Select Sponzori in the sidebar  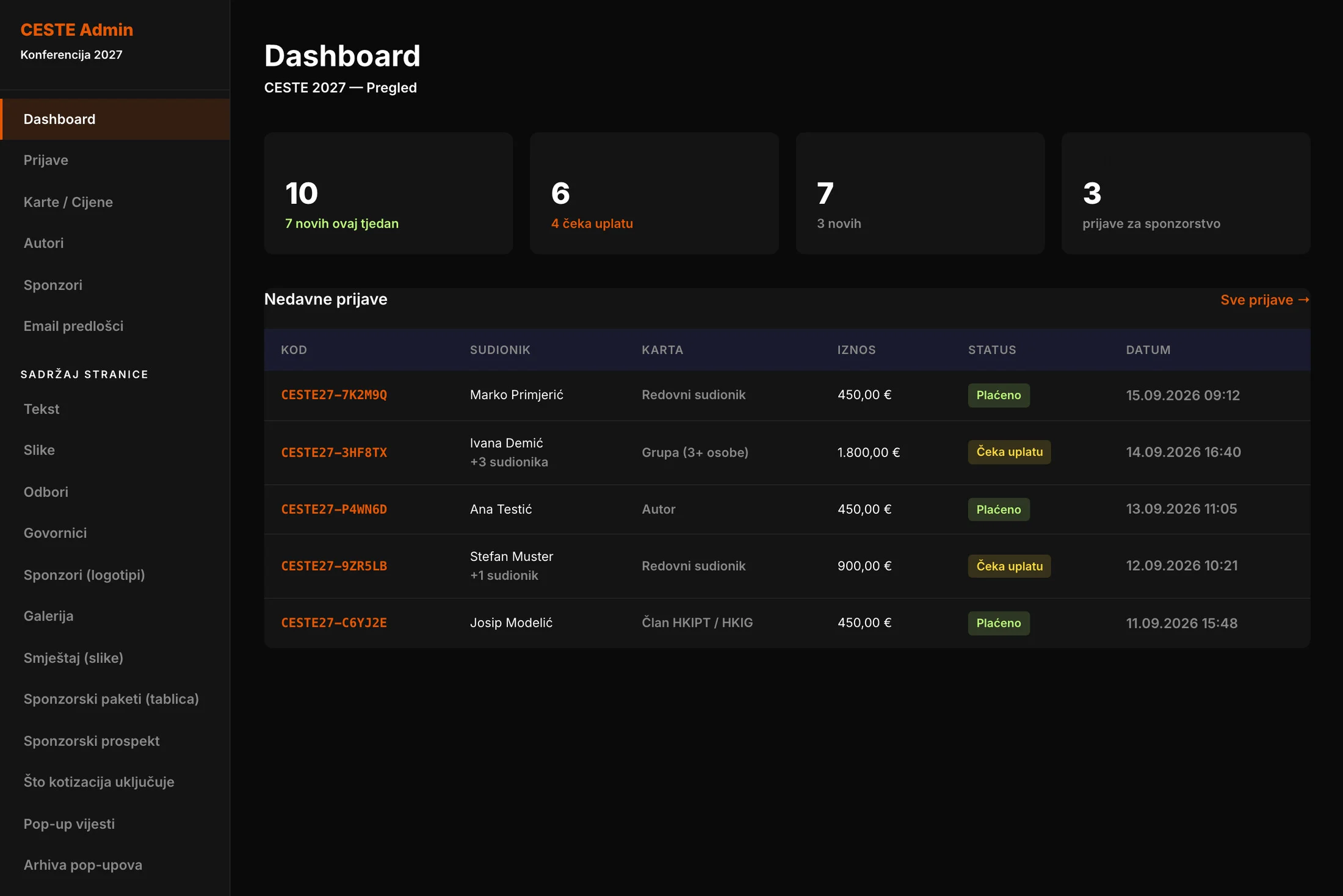click(x=115, y=285)
